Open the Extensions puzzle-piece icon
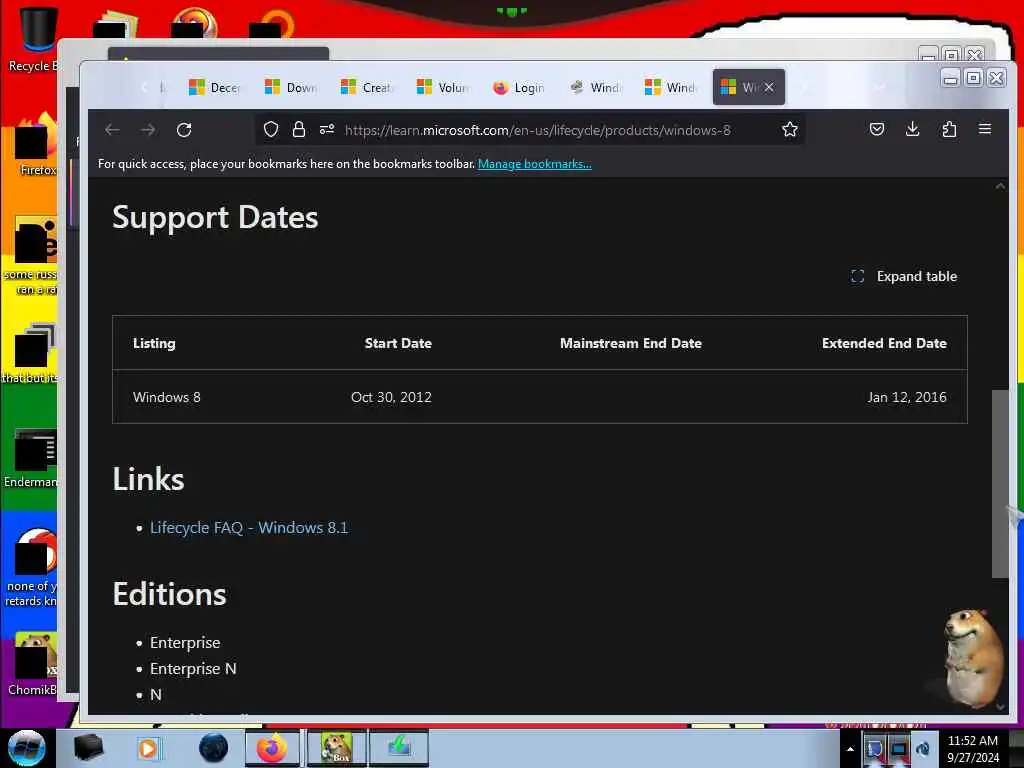1024x768 pixels. 949,129
